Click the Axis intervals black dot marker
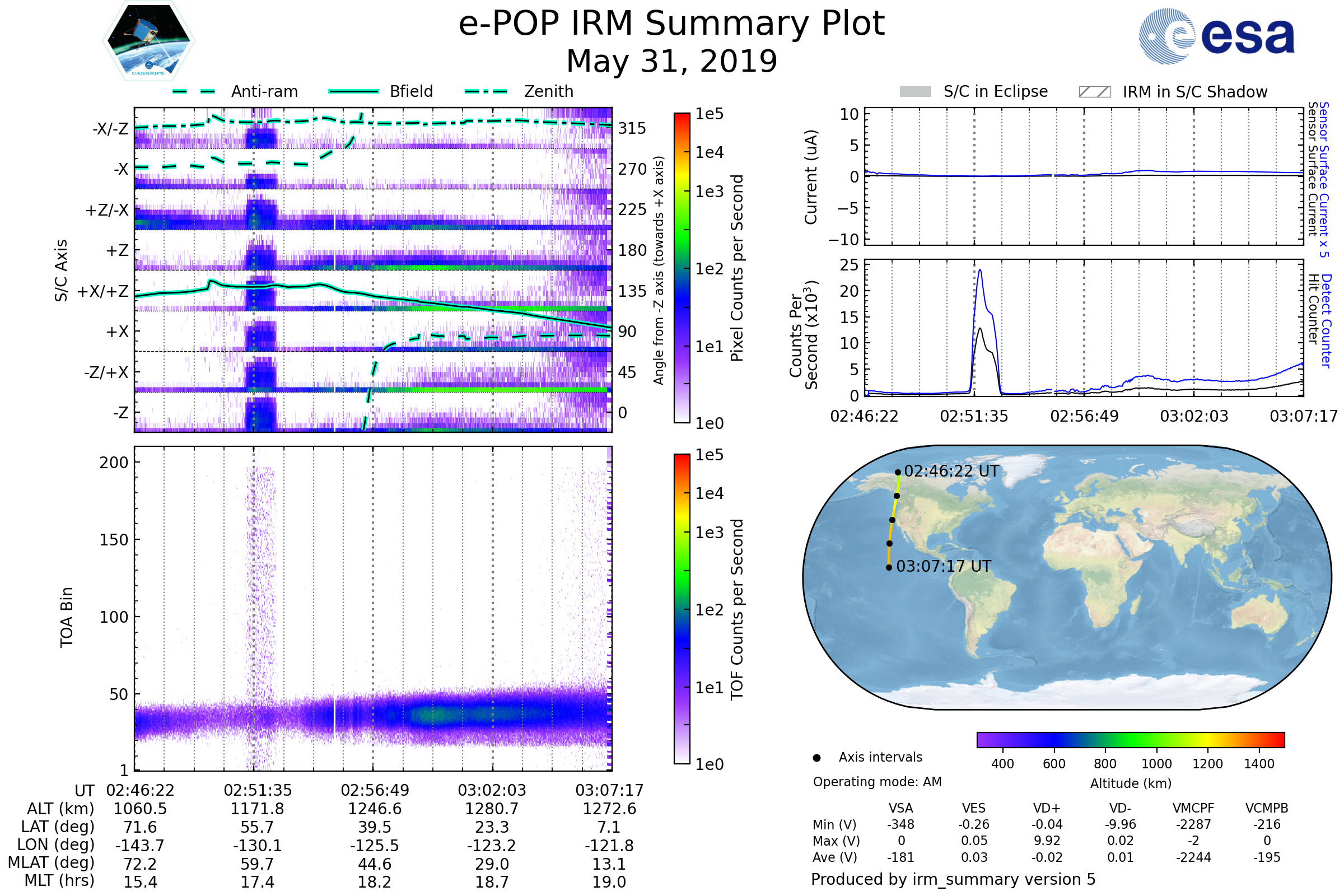The width and height of the screenshot is (1344, 896). pyautogui.click(x=816, y=758)
